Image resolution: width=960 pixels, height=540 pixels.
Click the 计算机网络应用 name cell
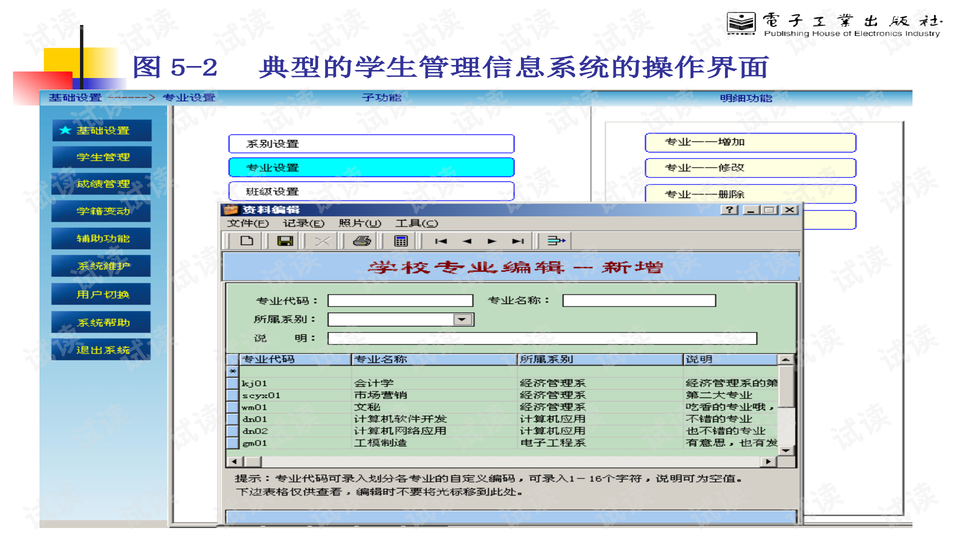(x=435, y=431)
